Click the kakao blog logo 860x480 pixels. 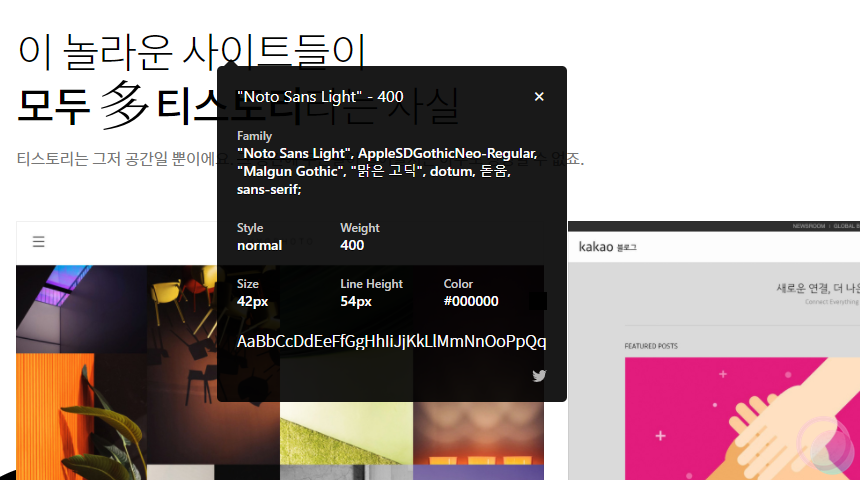(607, 247)
